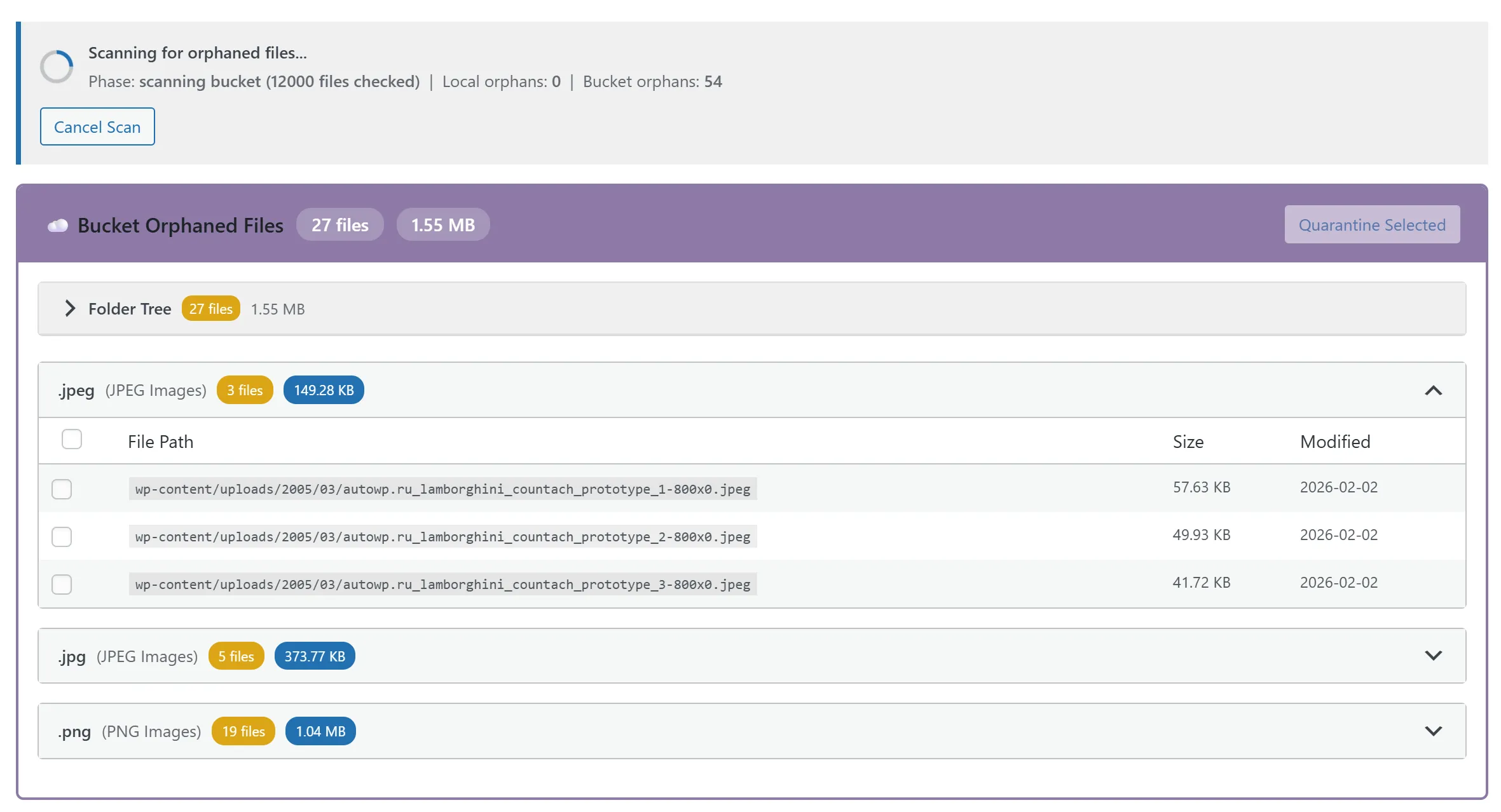Screen dimensions: 1501x812
Task: Click the scanning progress spinner
Action: click(x=57, y=67)
